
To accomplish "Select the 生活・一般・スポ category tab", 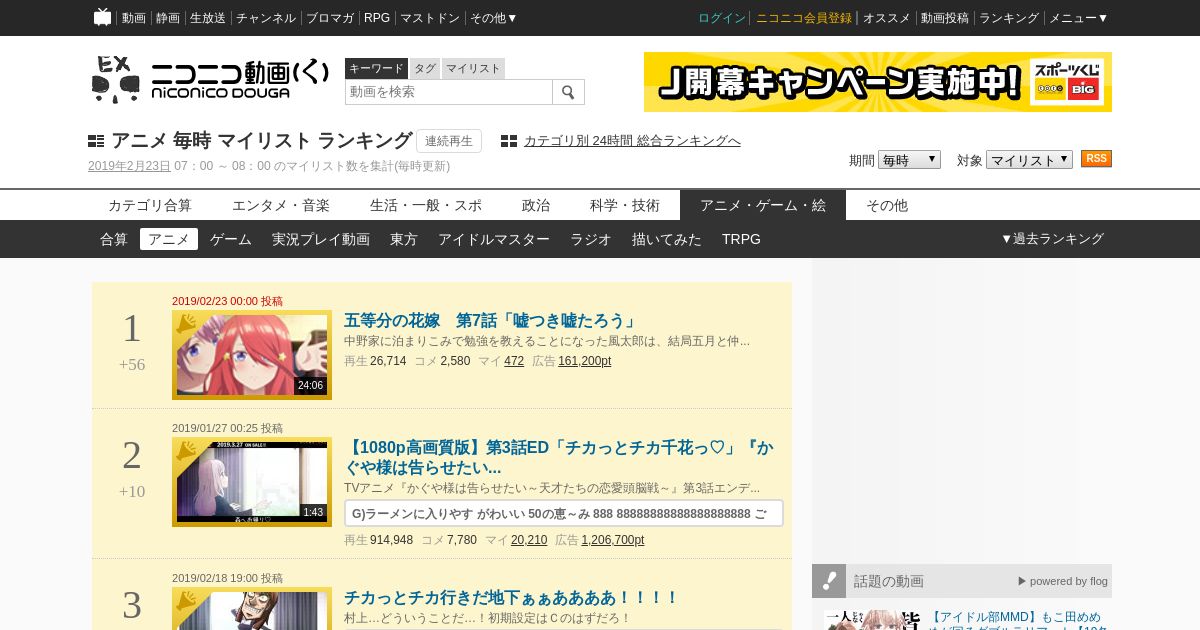I will [x=426, y=205].
